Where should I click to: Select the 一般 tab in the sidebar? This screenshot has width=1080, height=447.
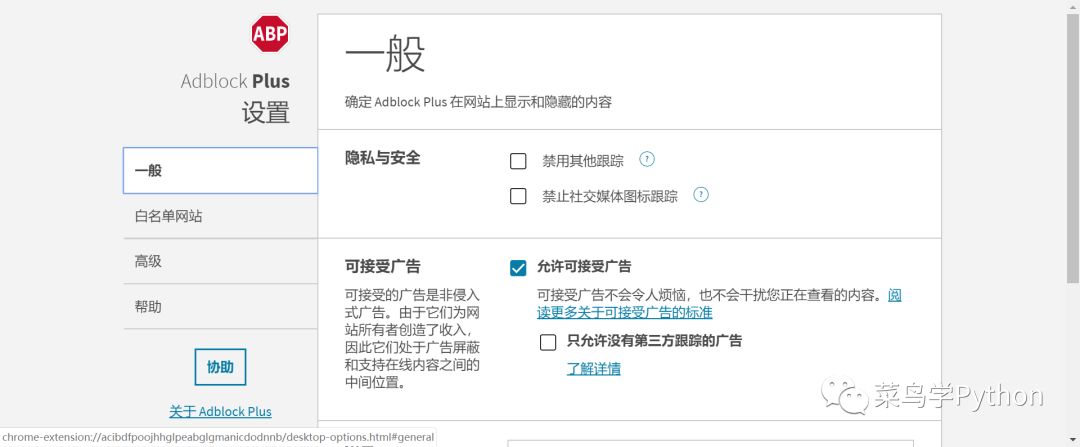[x=220, y=170]
